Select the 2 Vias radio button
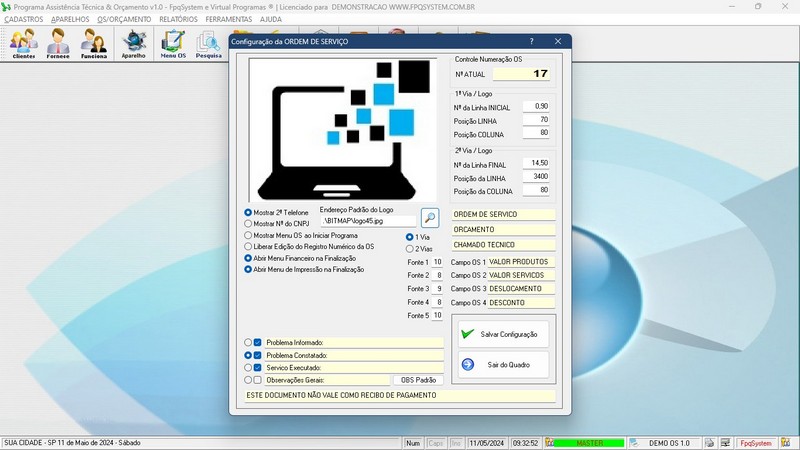This screenshot has height=450, width=800. tap(410, 248)
